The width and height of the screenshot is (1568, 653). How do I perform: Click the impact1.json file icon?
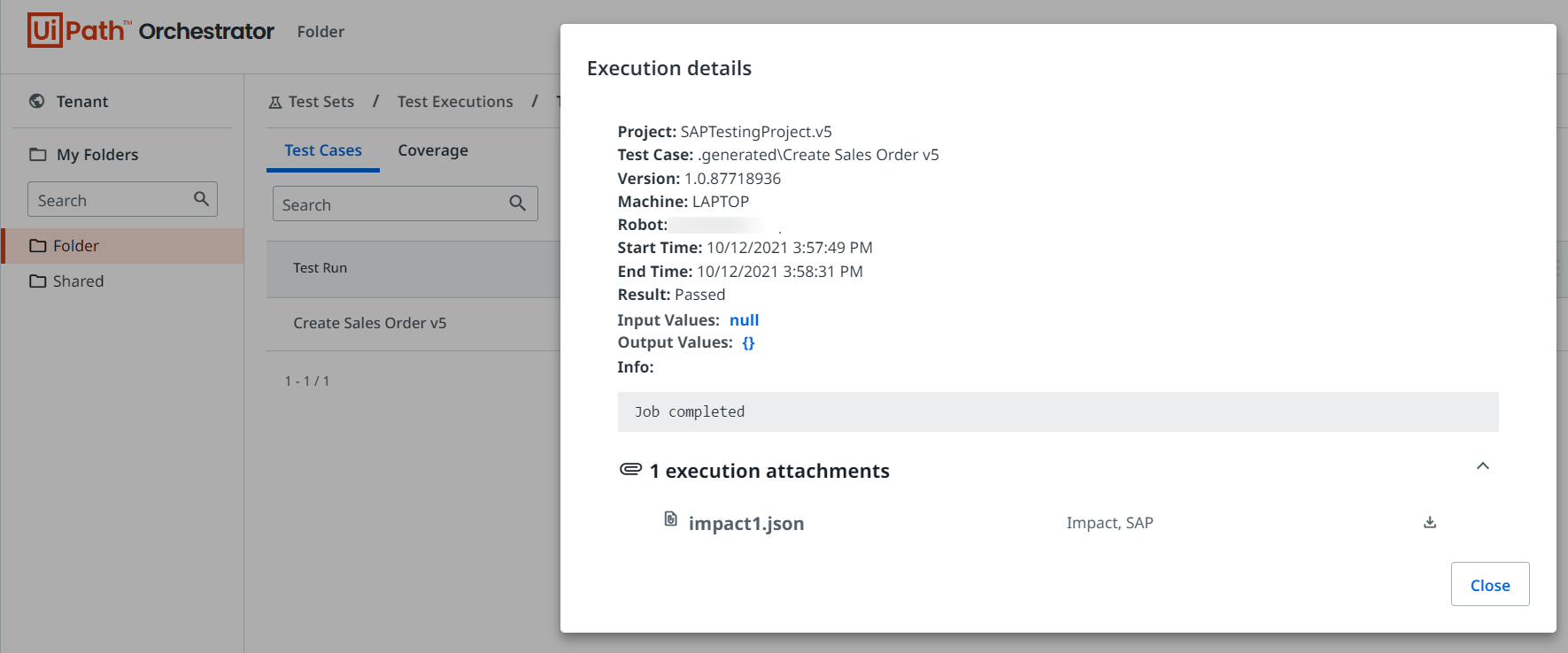pos(671,519)
